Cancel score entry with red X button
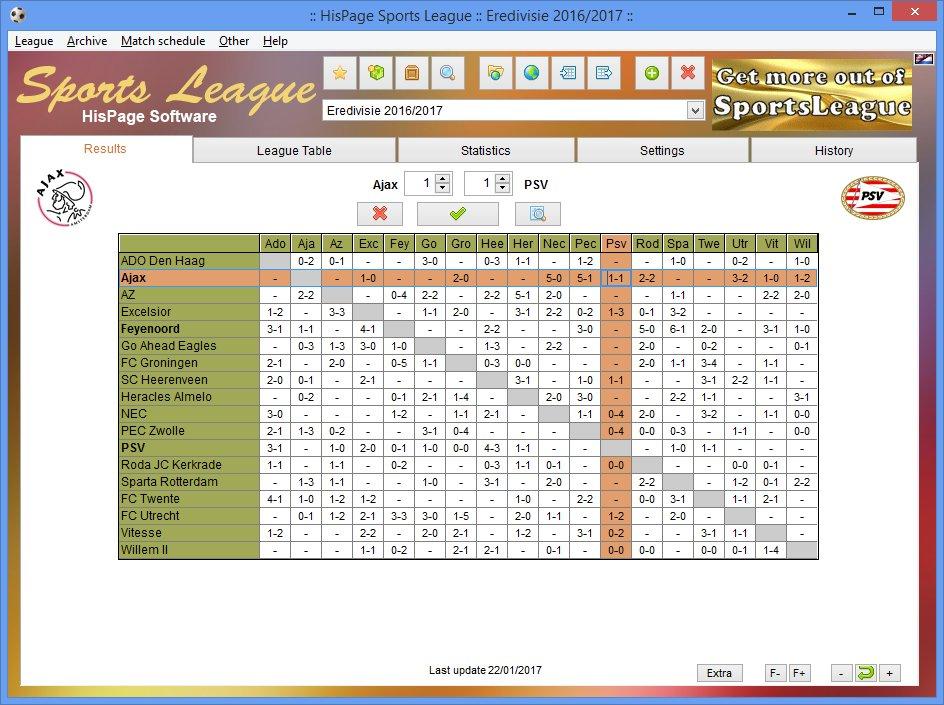 [x=380, y=214]
